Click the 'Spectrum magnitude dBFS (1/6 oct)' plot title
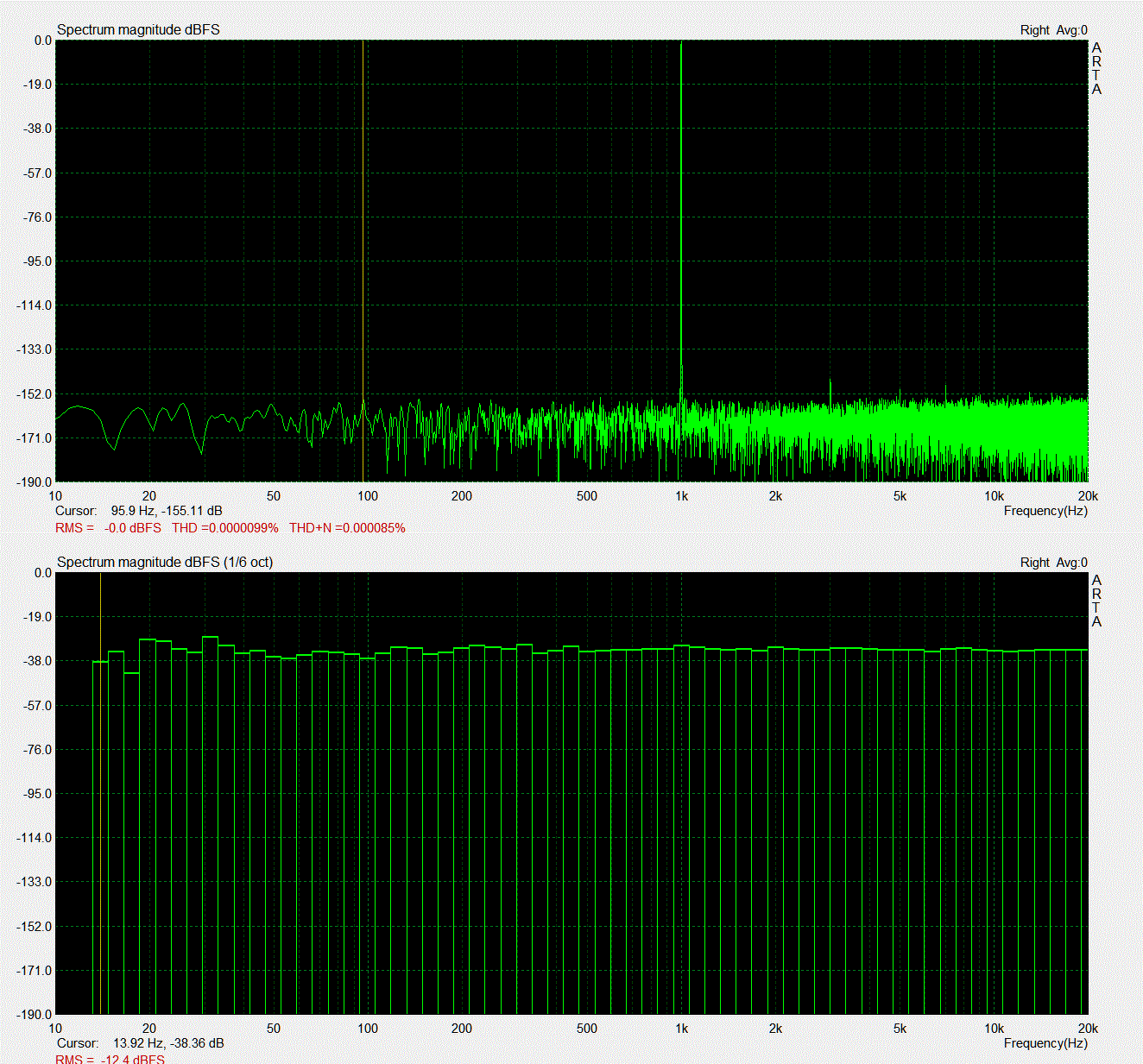 pos(165,562)
